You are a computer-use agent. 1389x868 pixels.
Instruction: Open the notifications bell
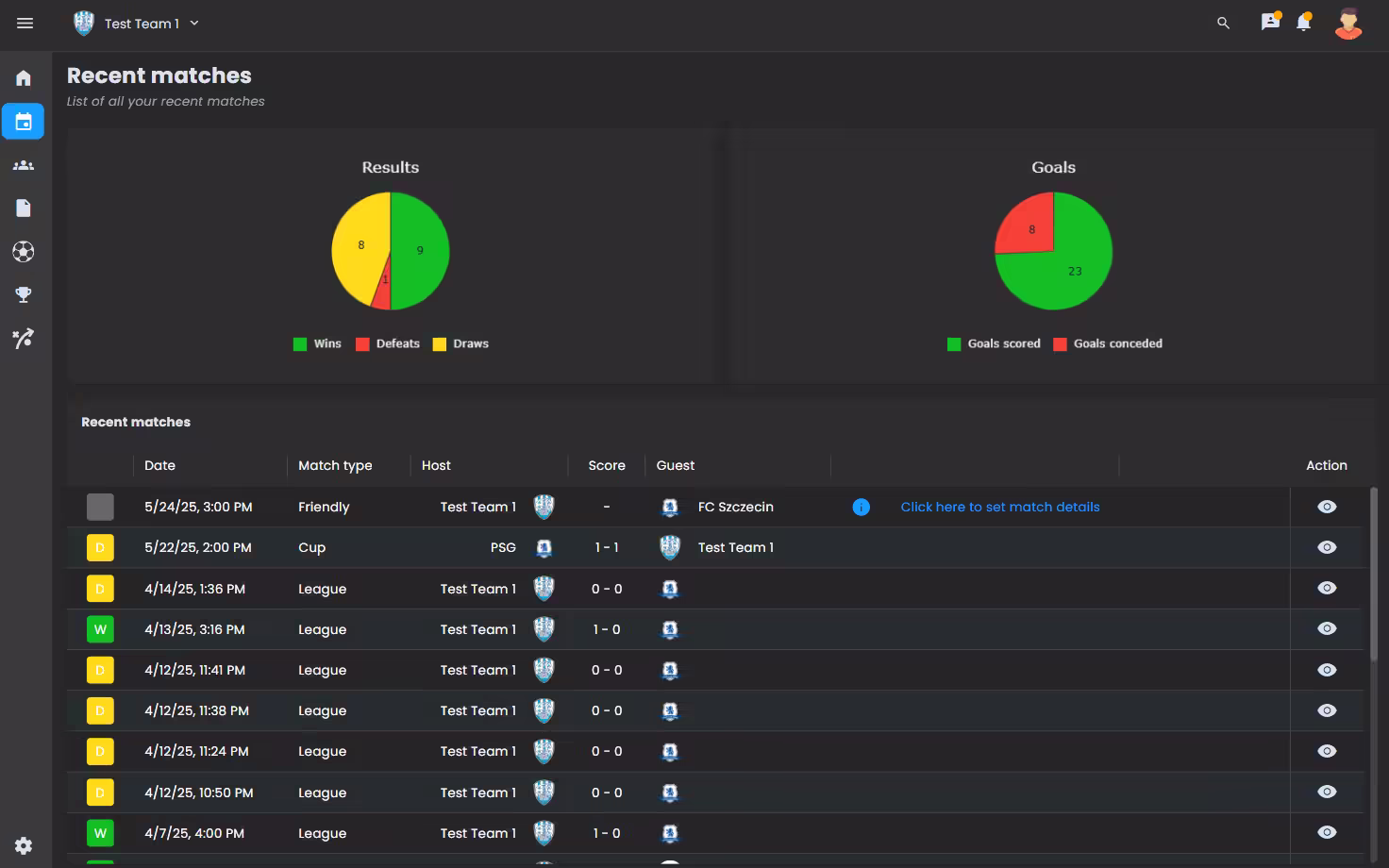coord(1303,23)
